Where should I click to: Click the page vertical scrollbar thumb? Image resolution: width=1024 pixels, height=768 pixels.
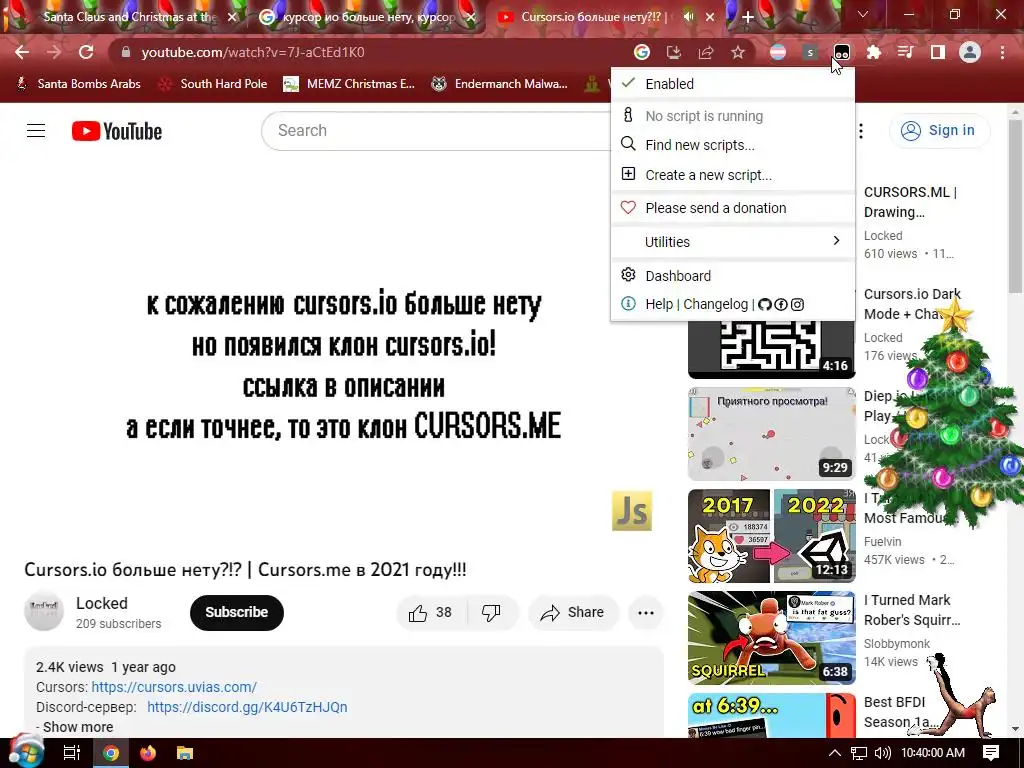(1016, 206)
